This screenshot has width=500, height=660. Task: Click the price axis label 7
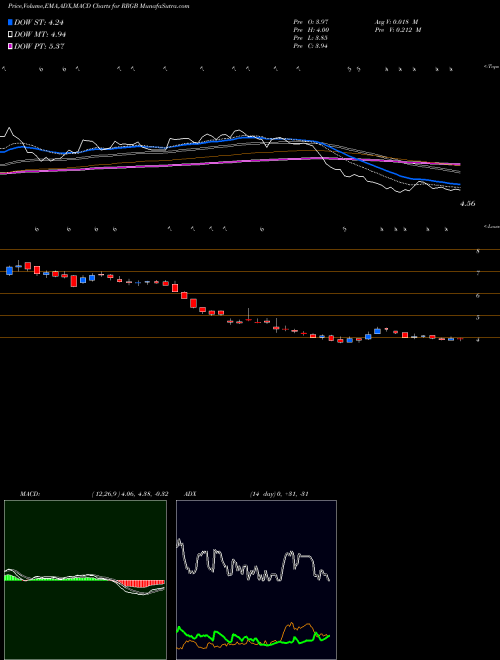(478, 274)
